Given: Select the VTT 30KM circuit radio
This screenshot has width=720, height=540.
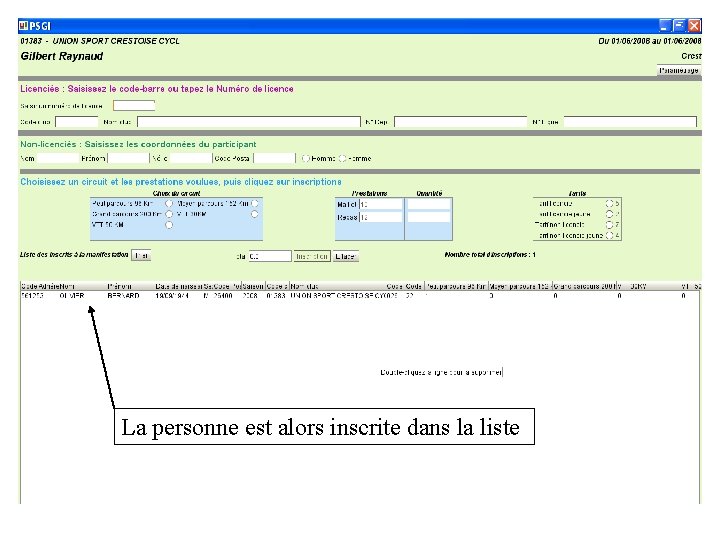Looking at the screenshot, I should pyautogui.click(x=254, y=214).
